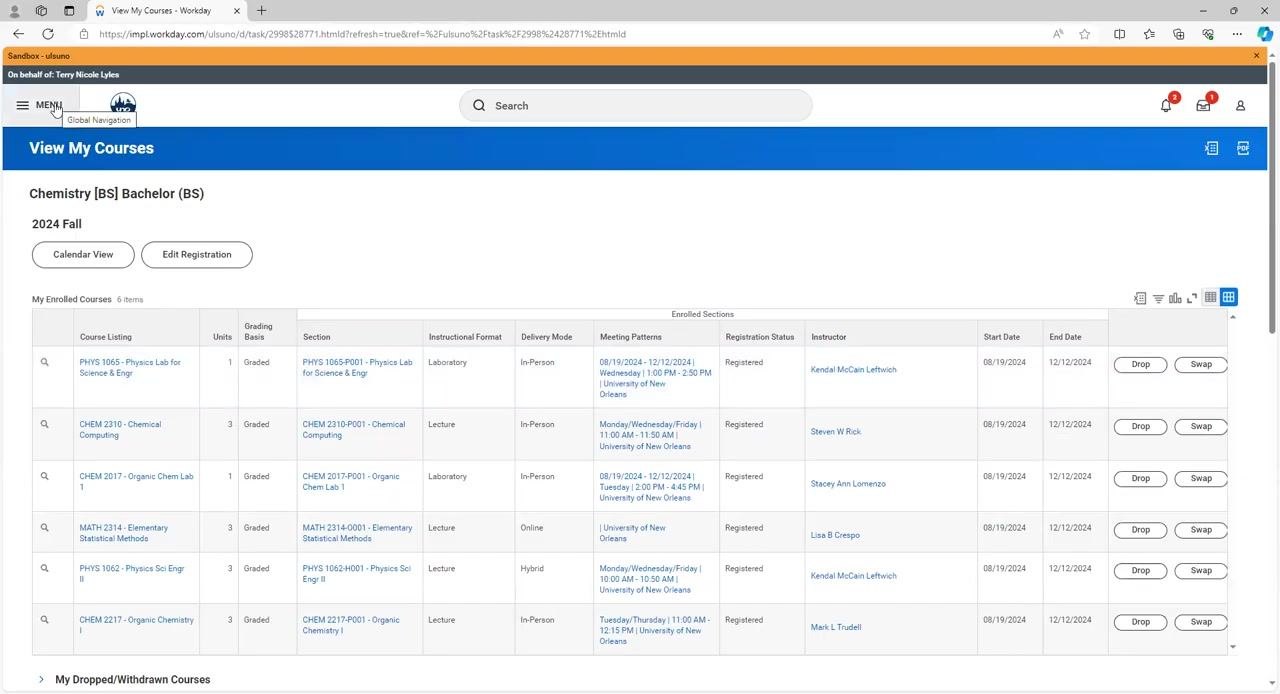Expand My Dropped/Withdrawn Courses section

(41, 679)
